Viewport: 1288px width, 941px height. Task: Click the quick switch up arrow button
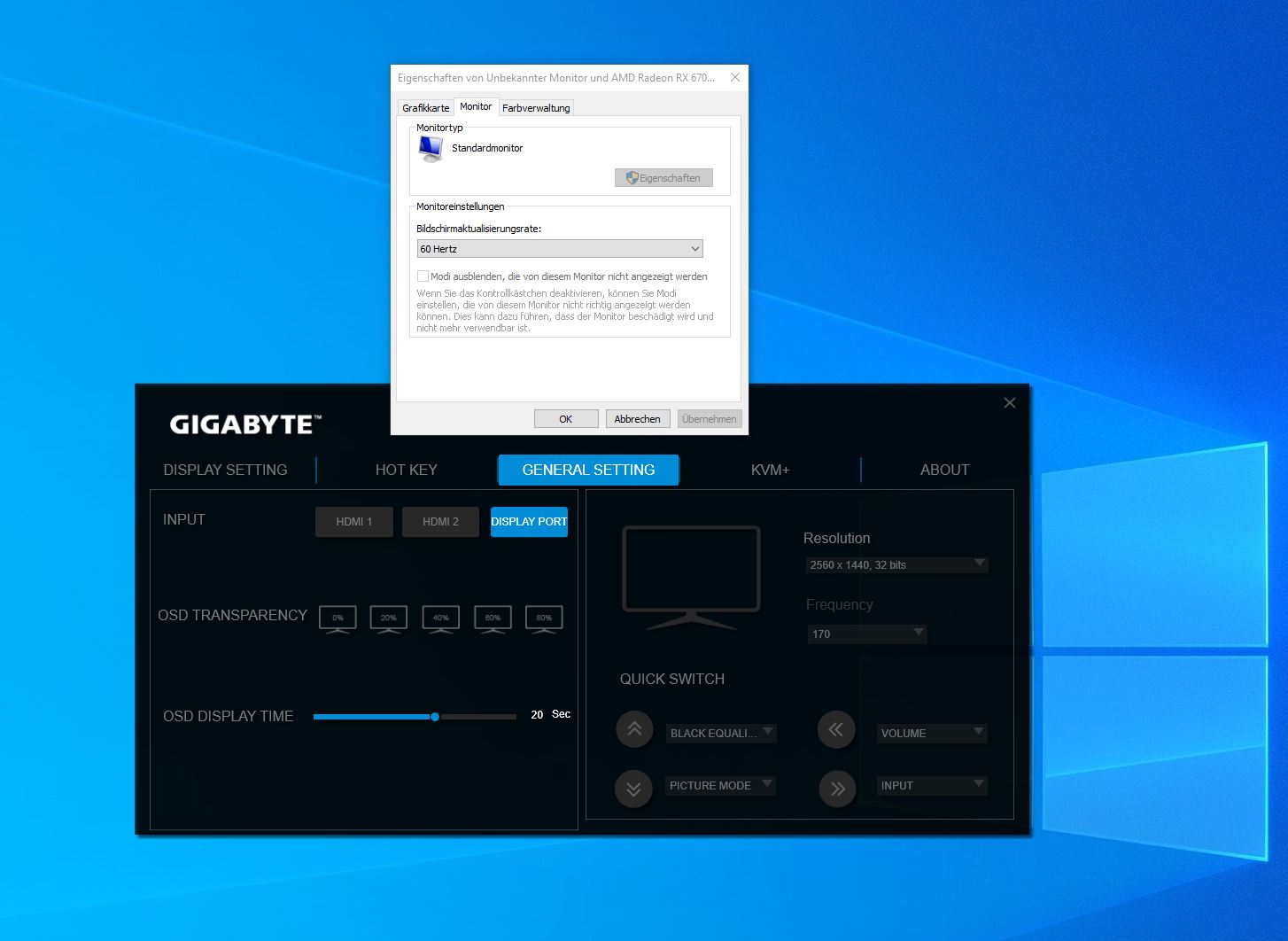pyautogui.click(x=634, y=730)
